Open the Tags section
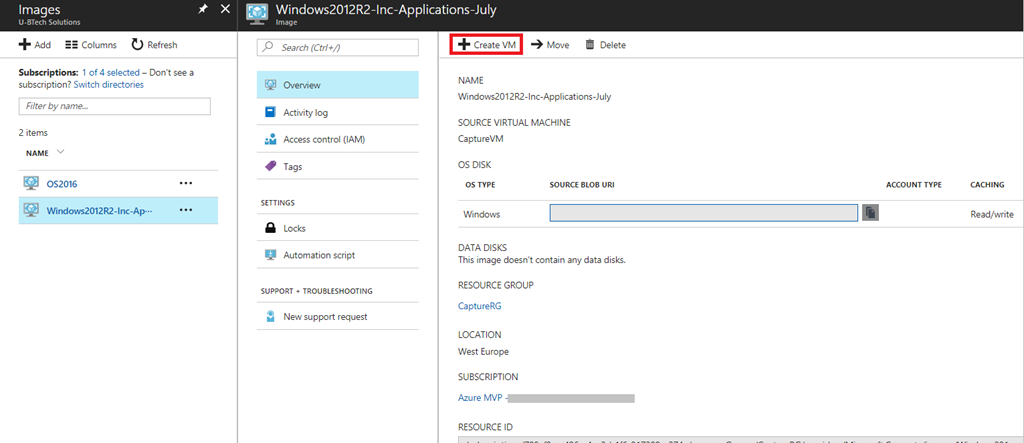Screen dimensions: 1024x443 [x=338, y=167]
